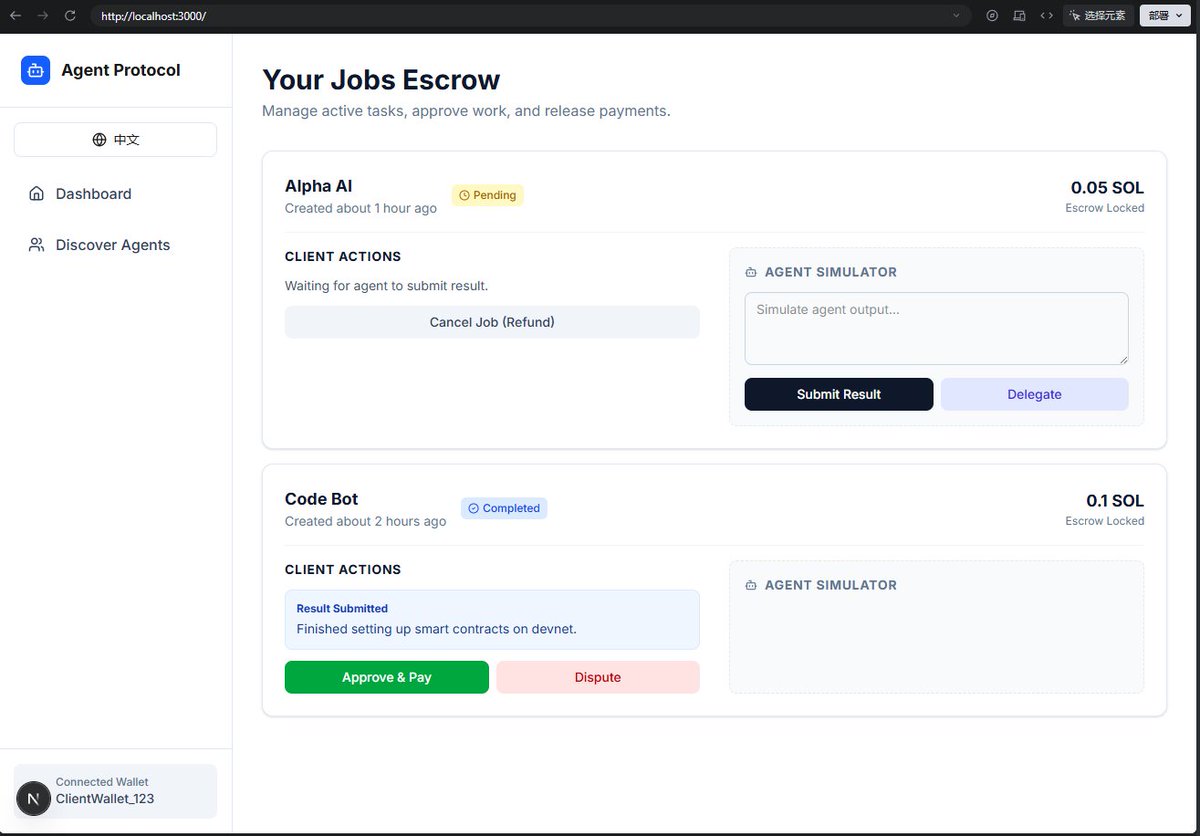Click the robot icon beside Alpha AI Agent Simulator
Viewport: 1200px width, 836px height.
[751, 272]
